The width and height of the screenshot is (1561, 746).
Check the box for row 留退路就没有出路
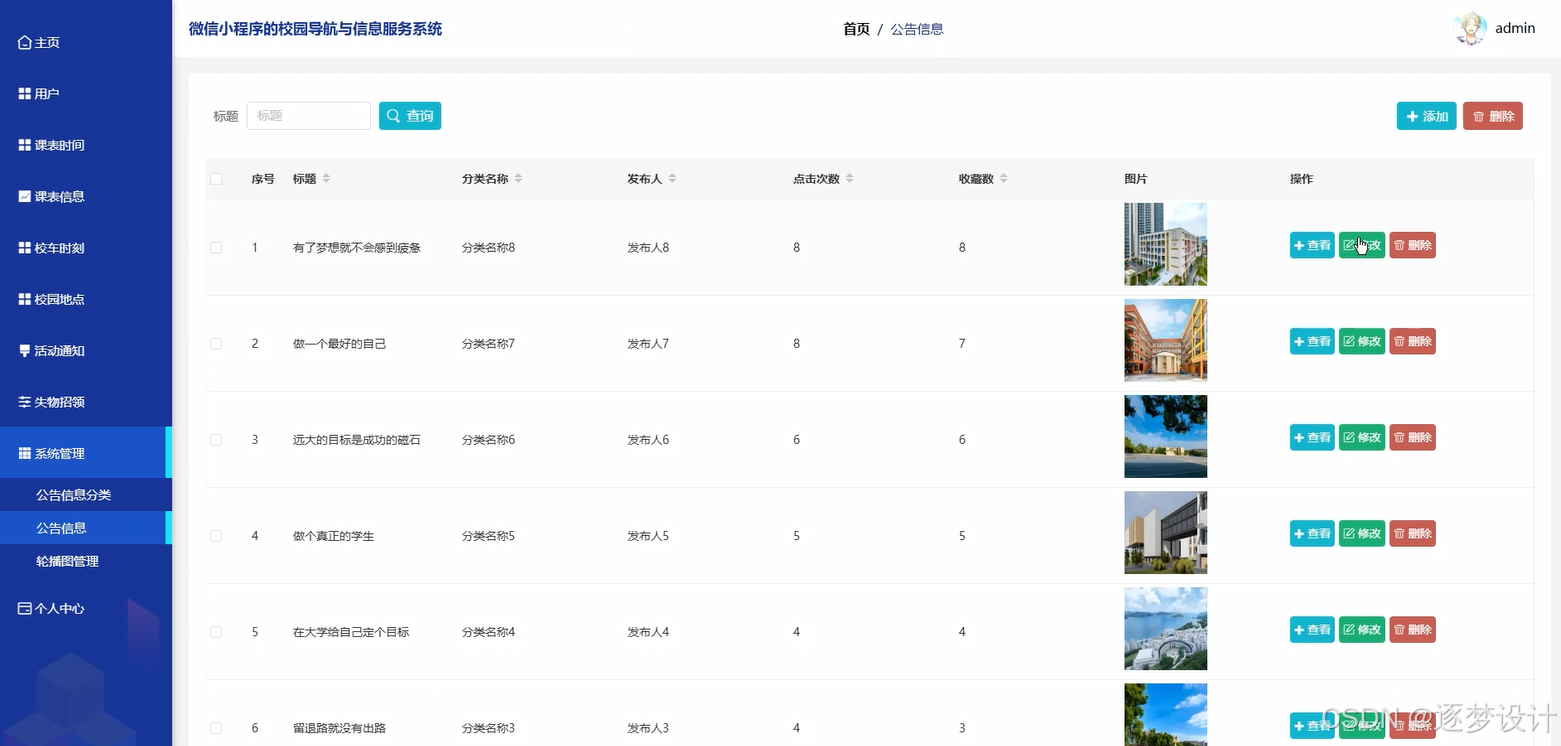point(216,728)
